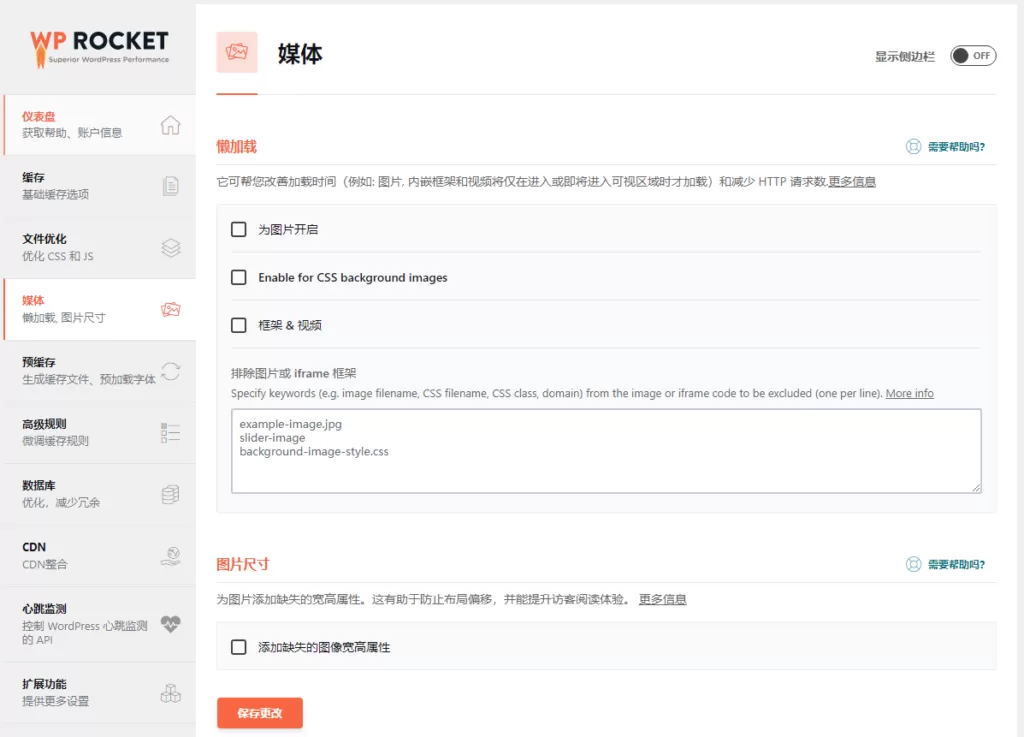Check Enable for CSS background images
Viewport: 1024px width, 737px height.
pyautogui.click(x=238, y=276)
